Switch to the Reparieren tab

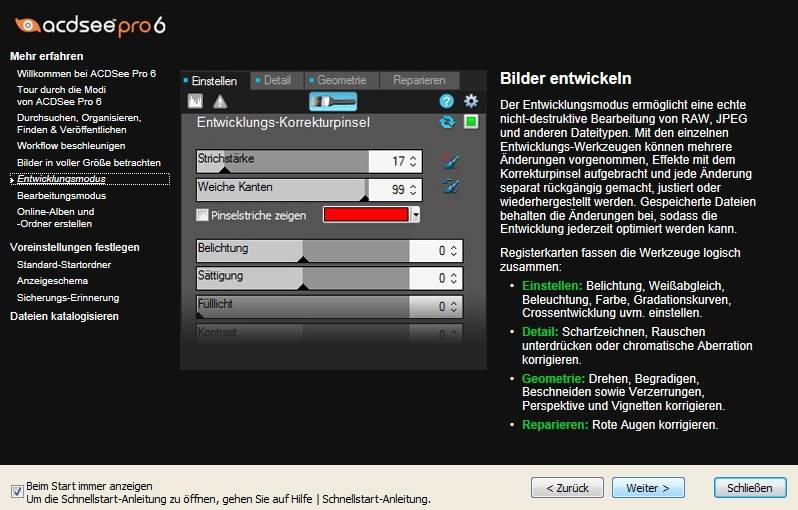pos(419,80)
